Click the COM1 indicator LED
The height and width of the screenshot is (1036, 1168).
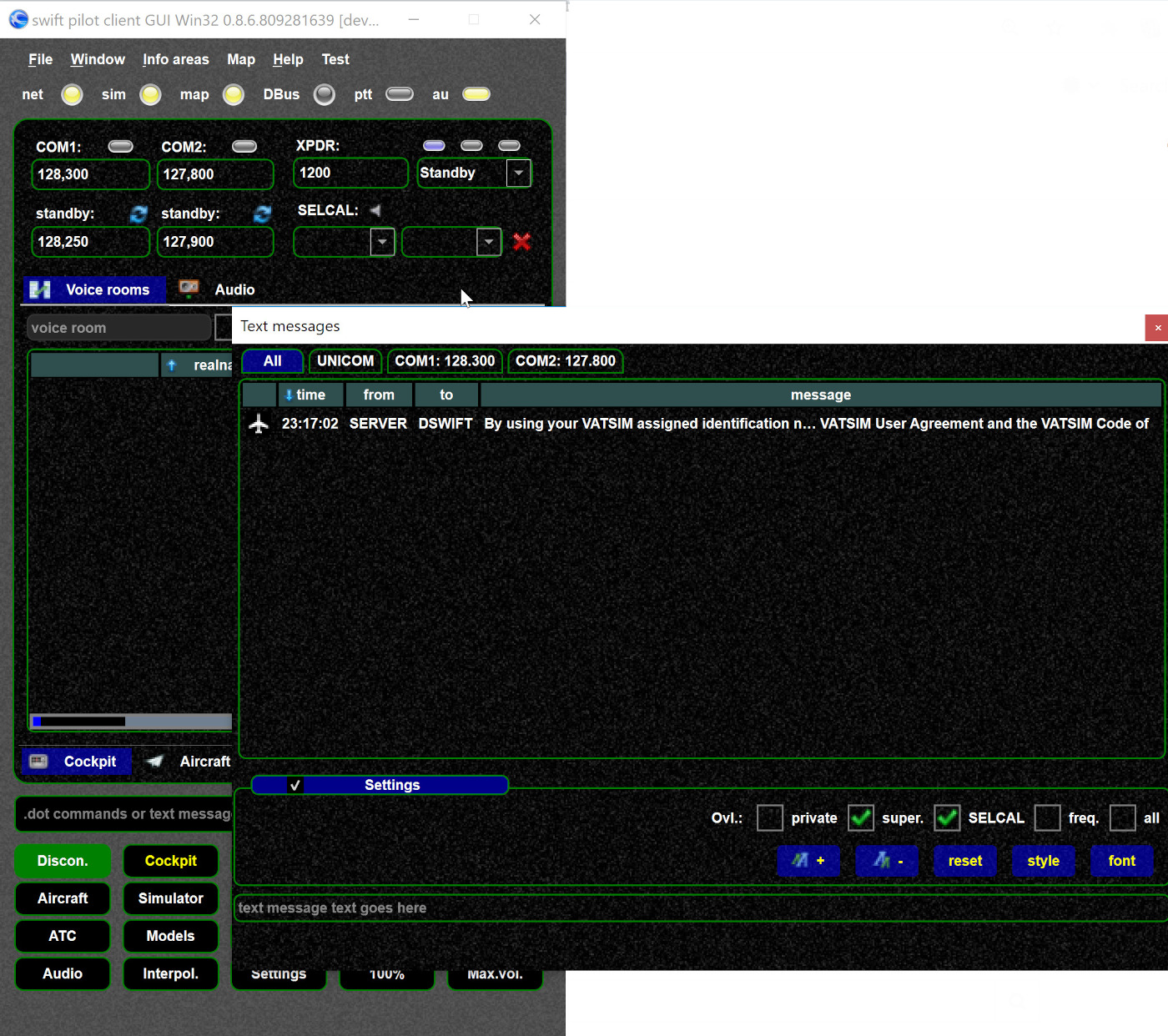[x=121, y=146]
